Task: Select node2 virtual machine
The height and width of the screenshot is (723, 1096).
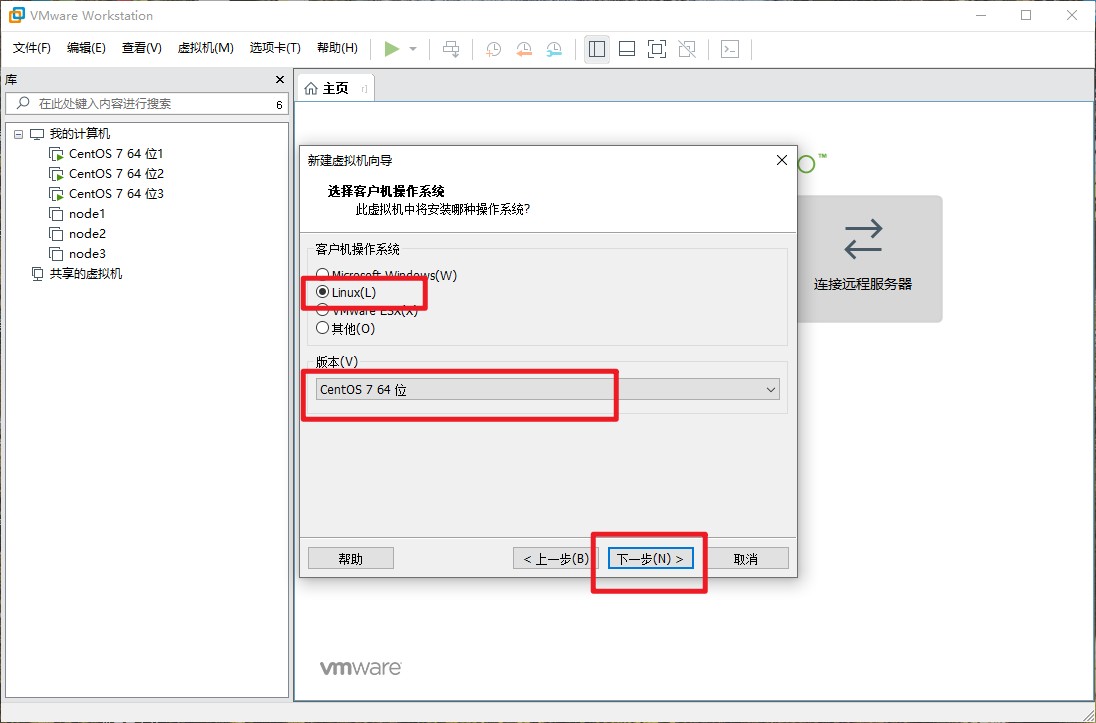Action: [x=87, y=234]
